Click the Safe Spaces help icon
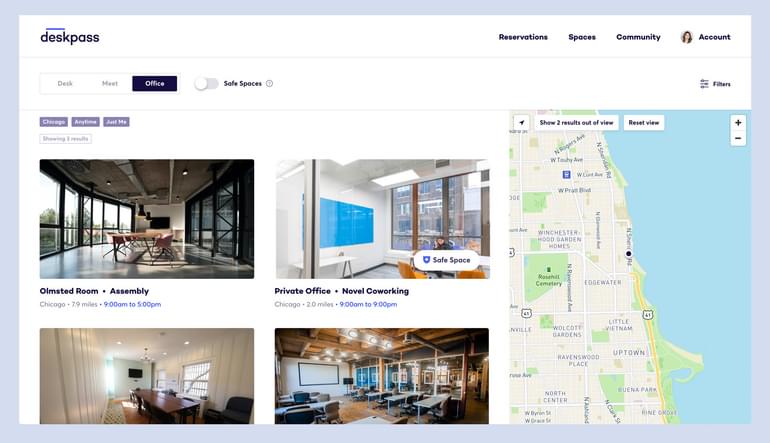 269,83
